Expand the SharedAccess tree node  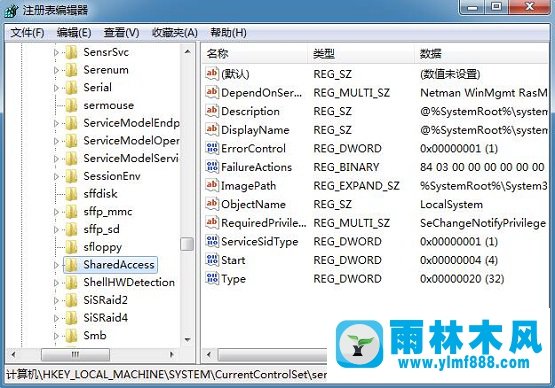coord(56,265)
